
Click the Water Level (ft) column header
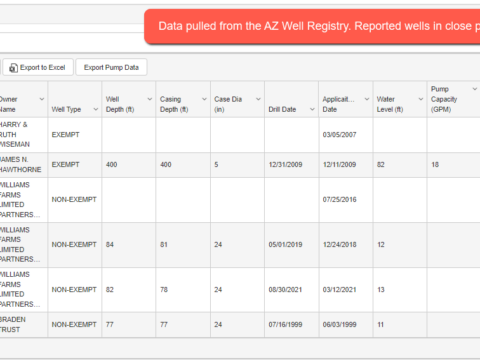[x=390, y=104]
